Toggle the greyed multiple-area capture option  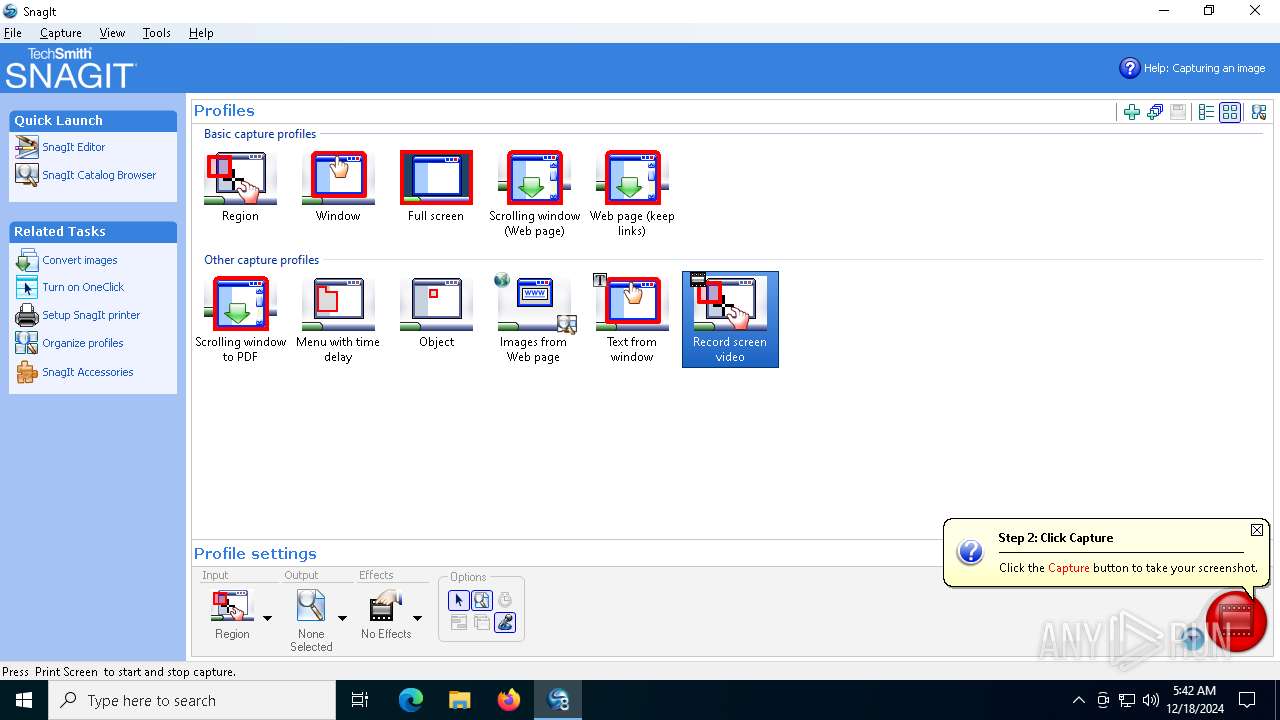click(x=482, y=623)
